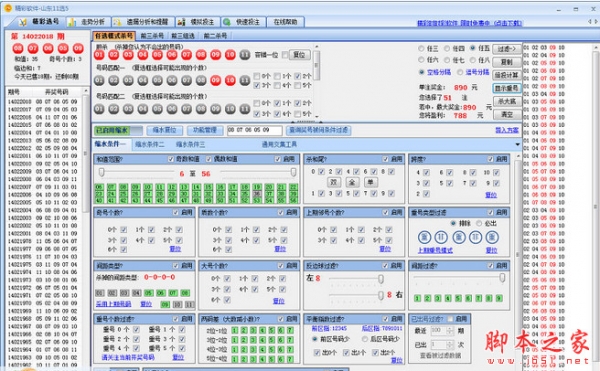Image resolution: width=600 pixels, height=371 pixels.
Task: Switch to the 缩水条件二 tab
Action: click(150, 144)
